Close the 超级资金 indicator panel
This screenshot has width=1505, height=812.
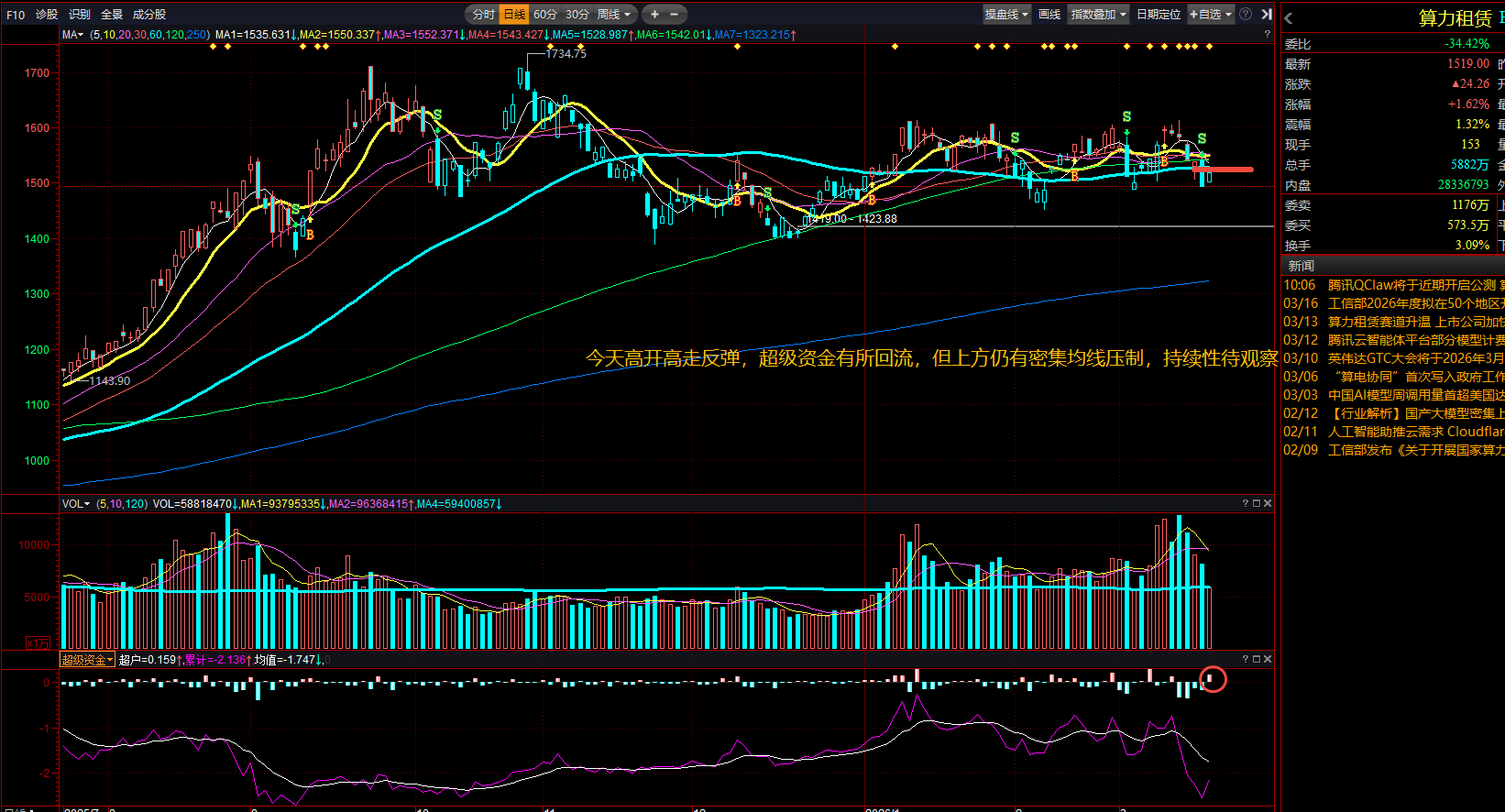coord(1268,659)
